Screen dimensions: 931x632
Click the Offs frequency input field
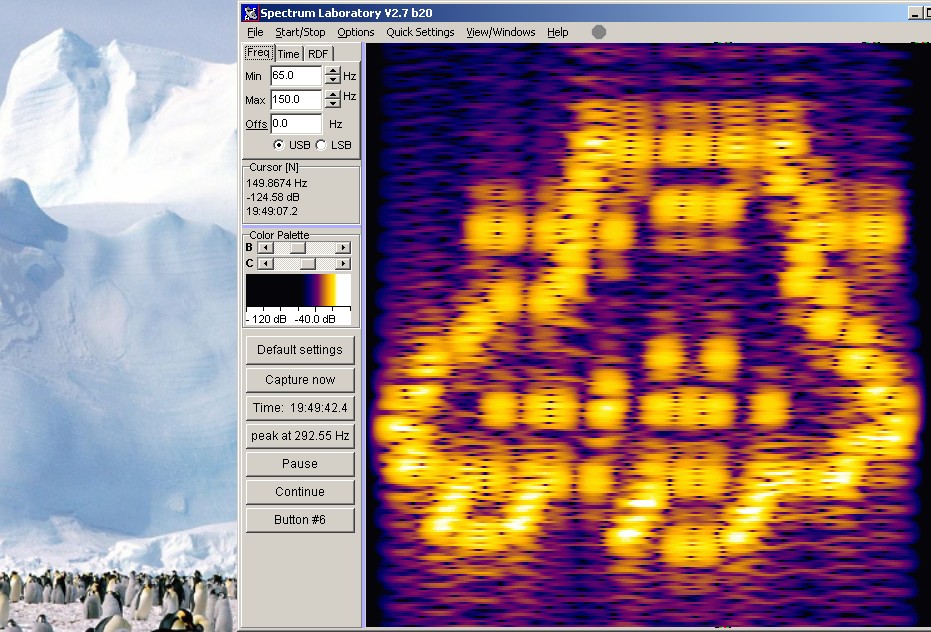tap(296, 124)
